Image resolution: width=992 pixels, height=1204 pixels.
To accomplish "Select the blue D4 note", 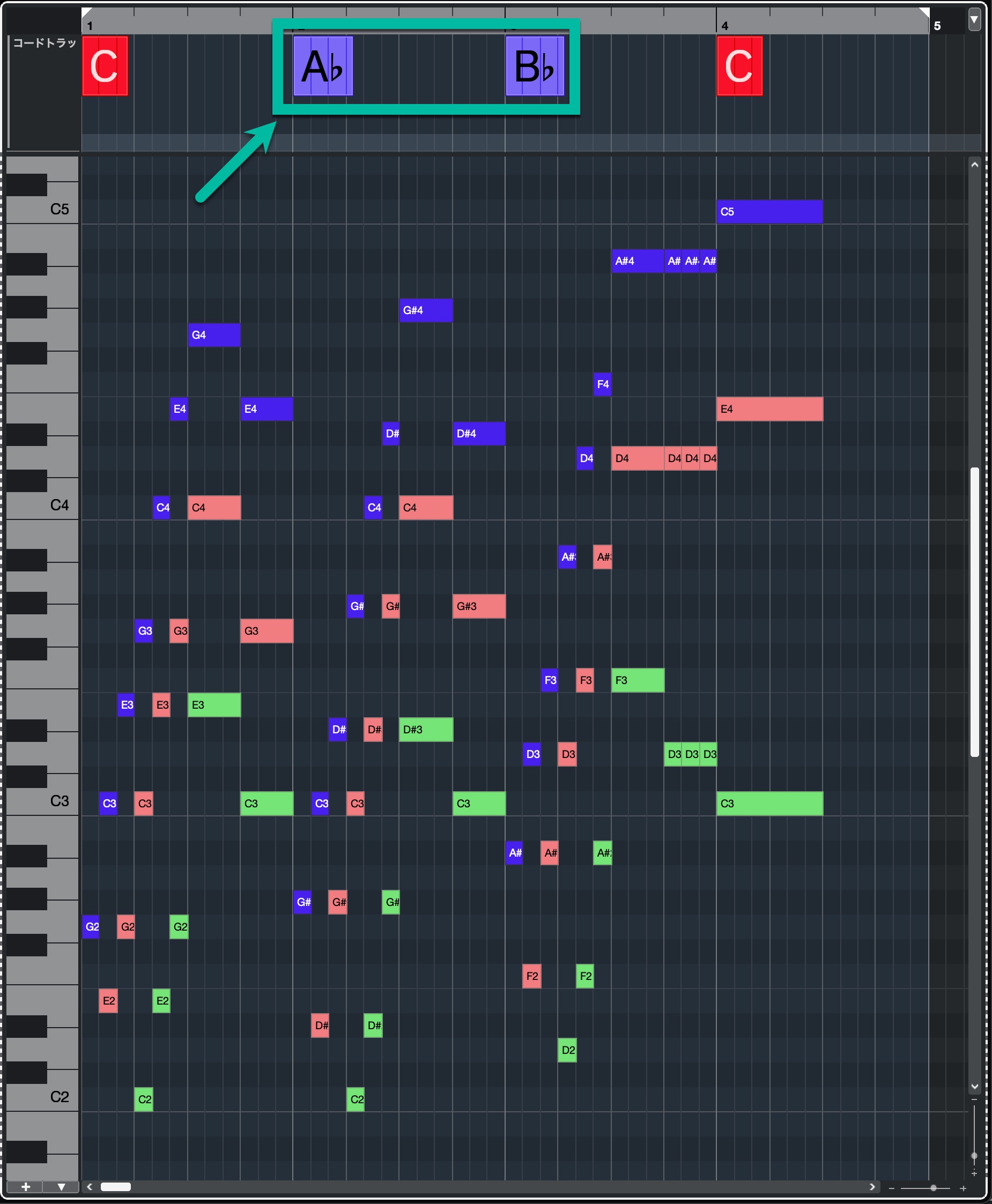I will pos(585,458).
